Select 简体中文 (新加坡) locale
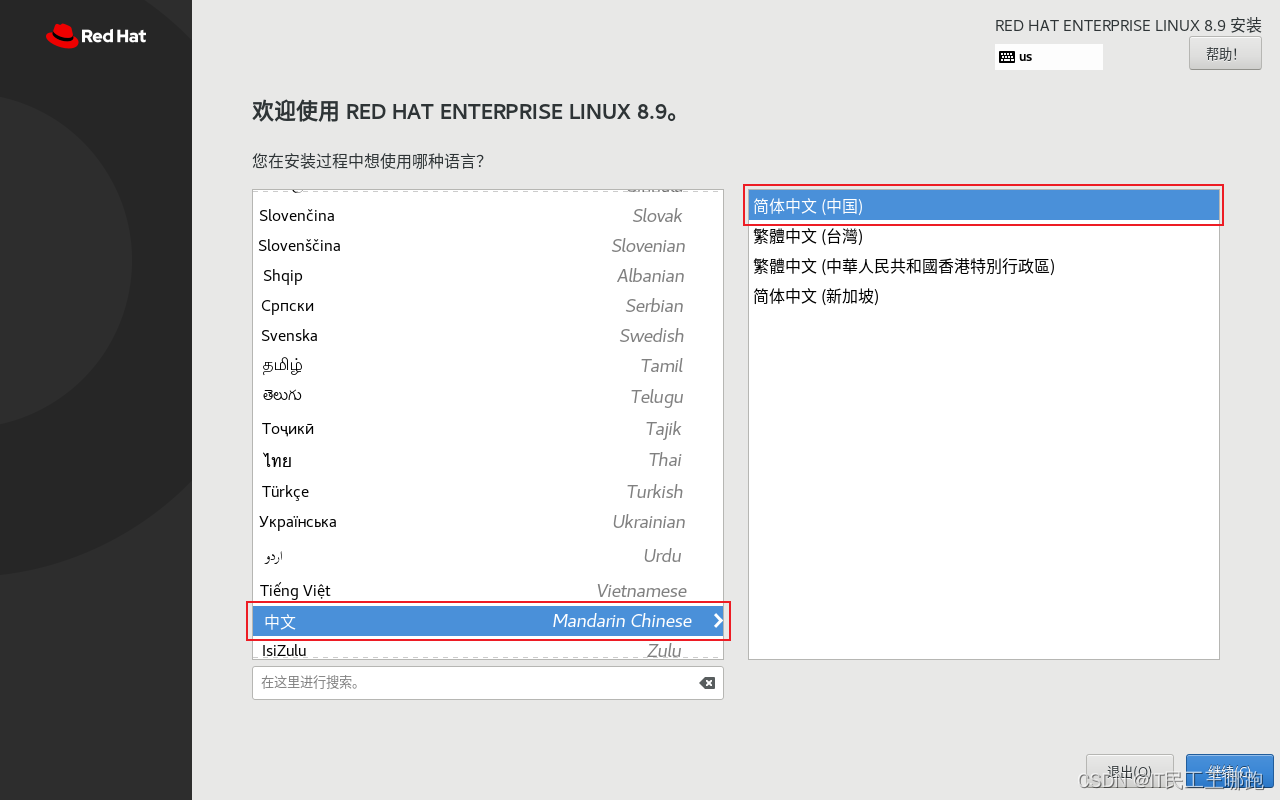 click(984, 296)
